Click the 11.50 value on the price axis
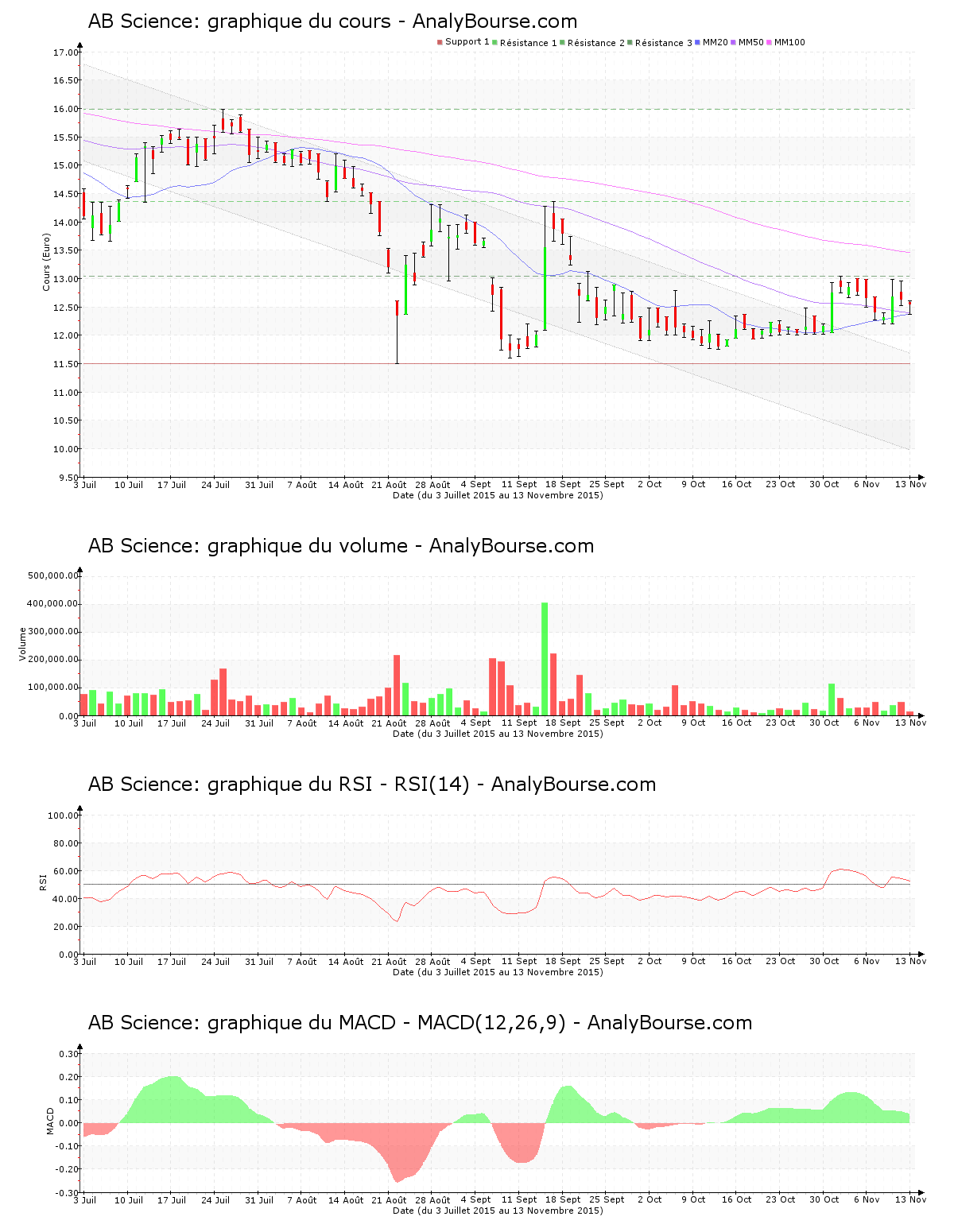Viewport: 954px width, 1232px height. tap(66, 364)
